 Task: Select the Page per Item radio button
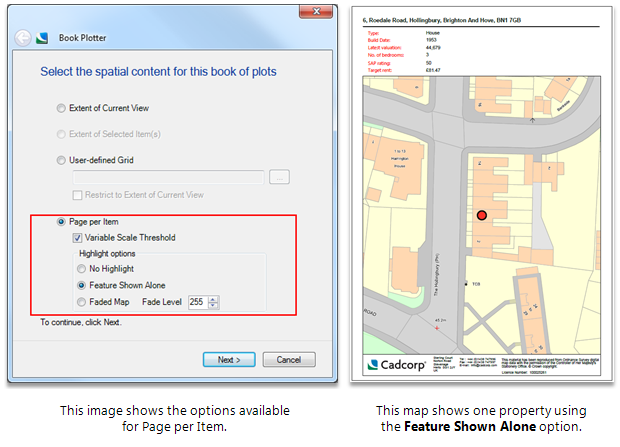pos(63,221)
